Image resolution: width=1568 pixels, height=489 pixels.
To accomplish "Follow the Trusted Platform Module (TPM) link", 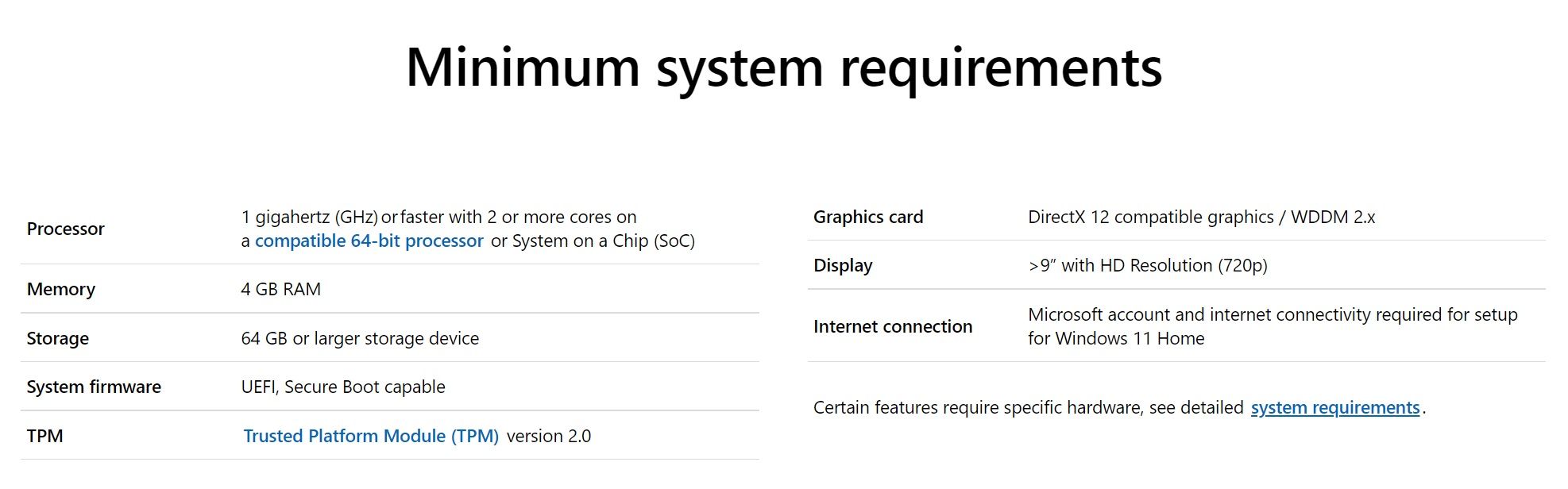I will coord(371,436).
